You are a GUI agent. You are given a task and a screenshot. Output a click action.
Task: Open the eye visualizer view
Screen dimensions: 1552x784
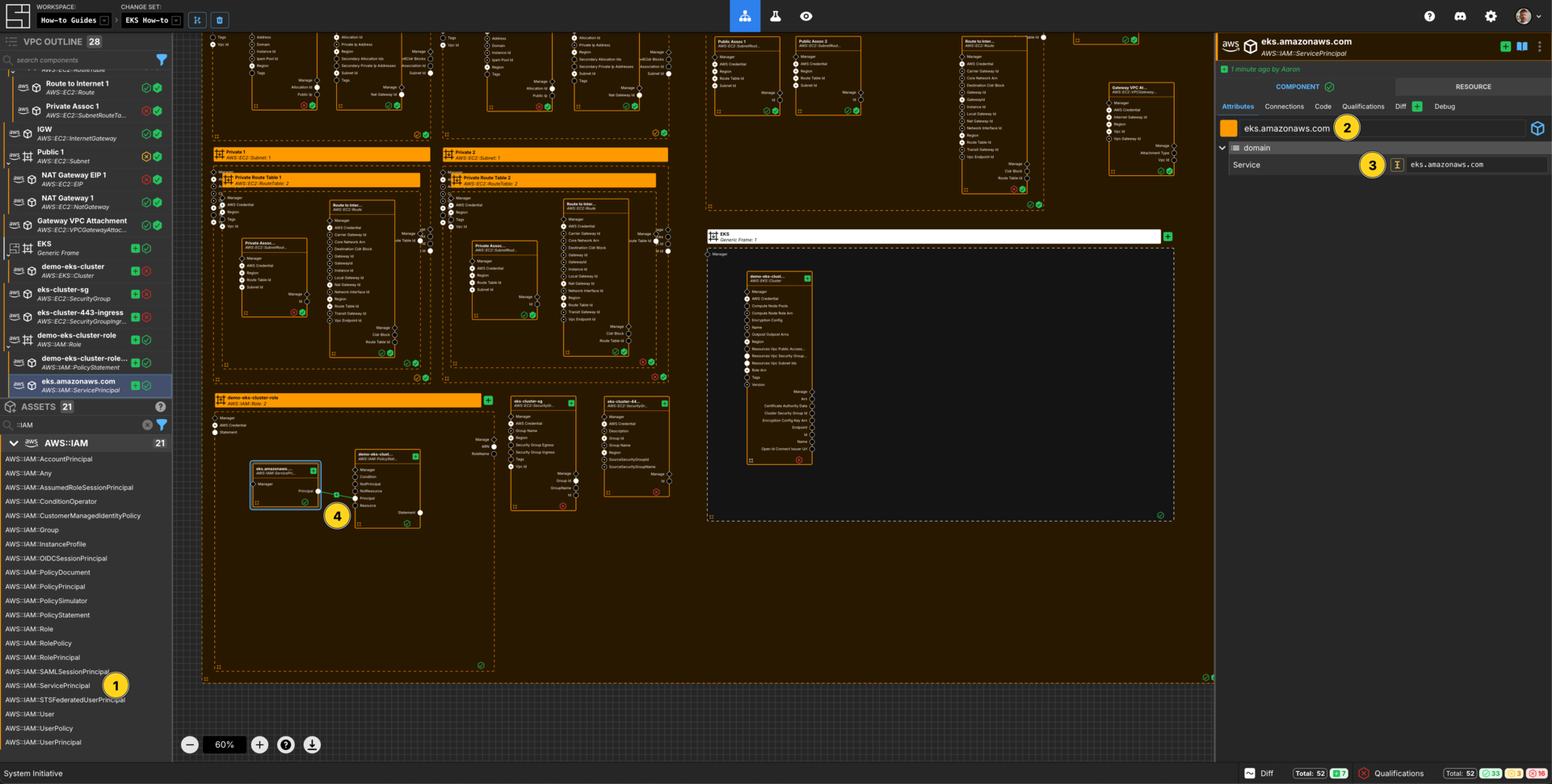[x=806, y=16]
